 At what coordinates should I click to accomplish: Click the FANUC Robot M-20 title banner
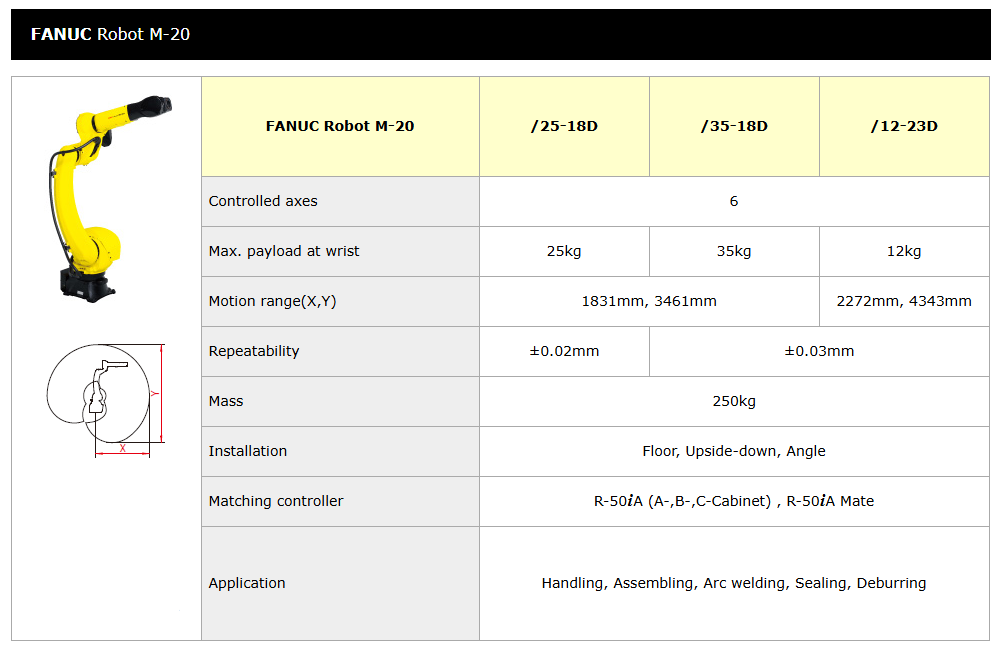500,34
